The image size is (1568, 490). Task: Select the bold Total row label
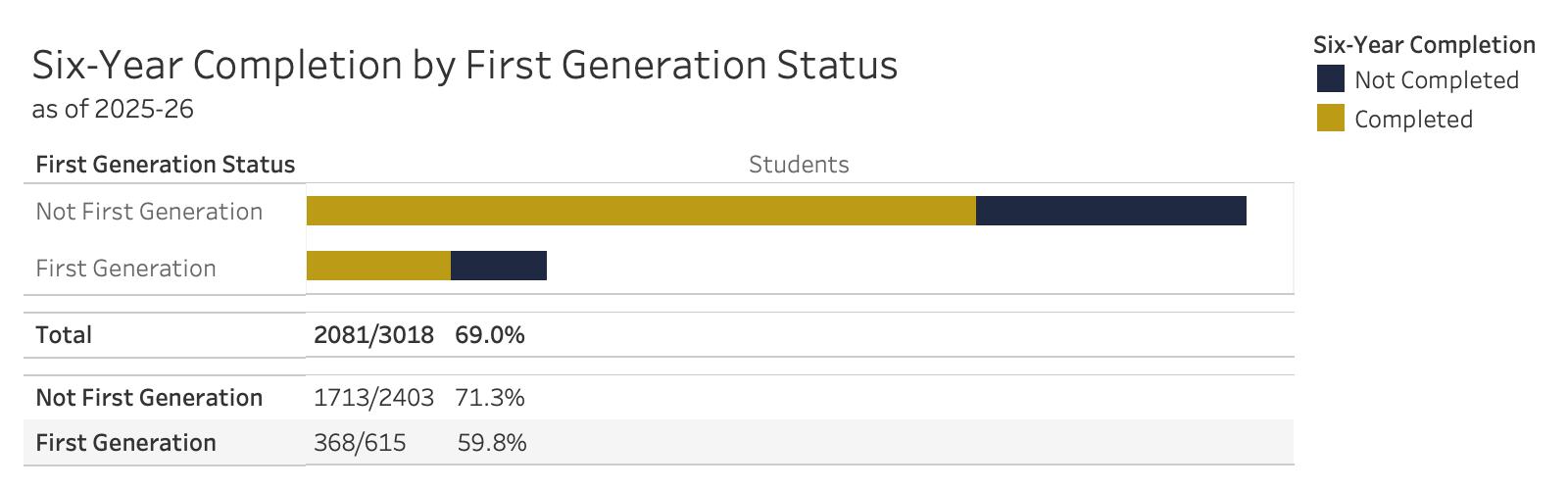tap(64, 335)
